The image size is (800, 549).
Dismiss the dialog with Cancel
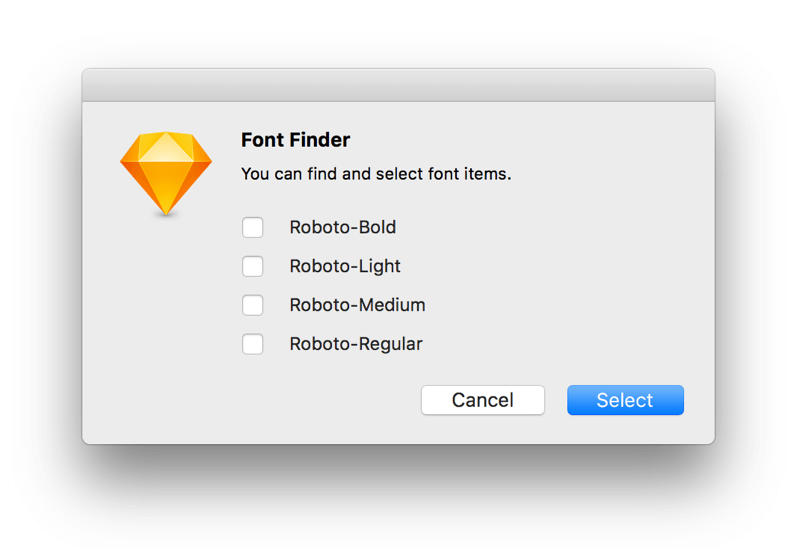point(483,400)
